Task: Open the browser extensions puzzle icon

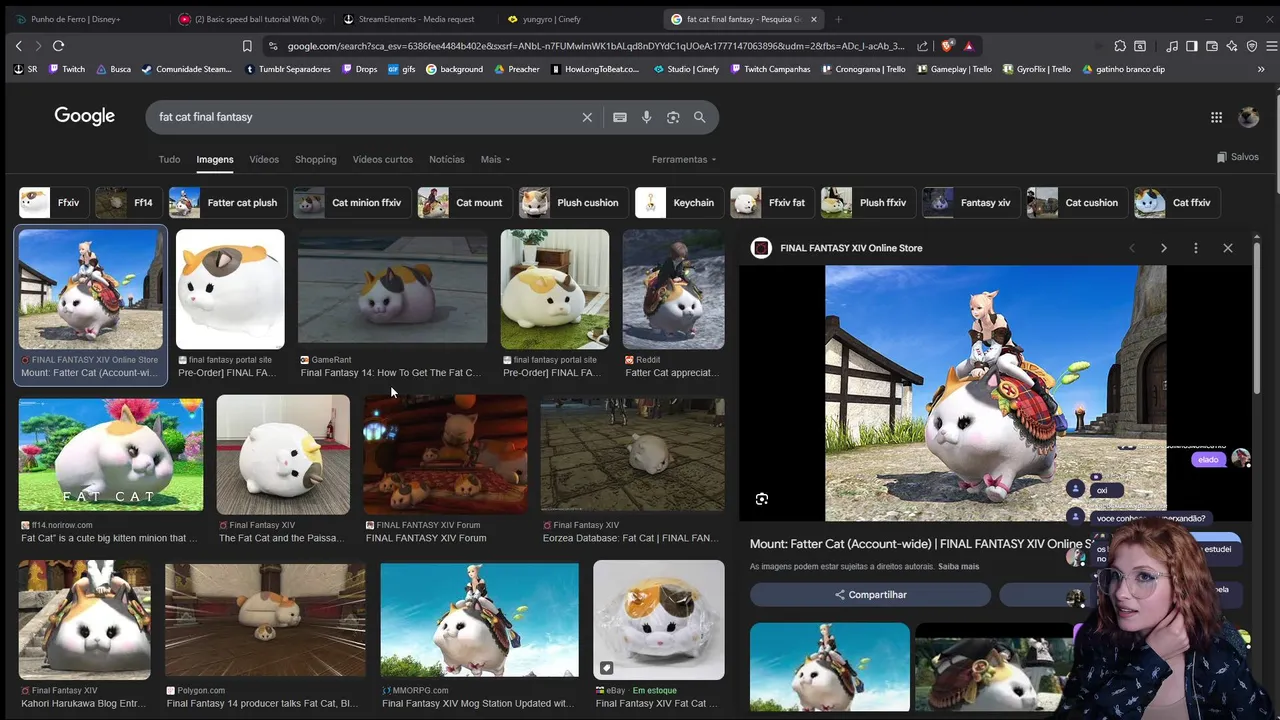Action: point(1120,46)
